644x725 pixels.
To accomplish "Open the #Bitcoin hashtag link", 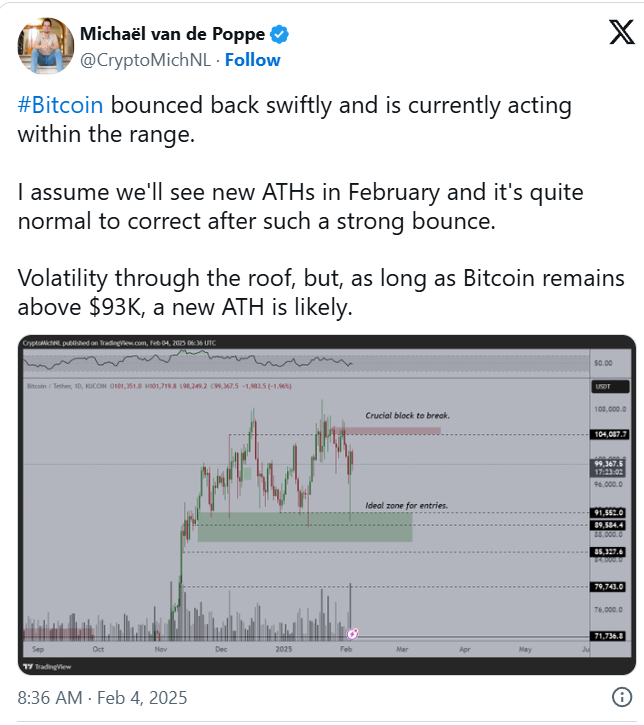I will pyautogui.click(x=60, y=105).
